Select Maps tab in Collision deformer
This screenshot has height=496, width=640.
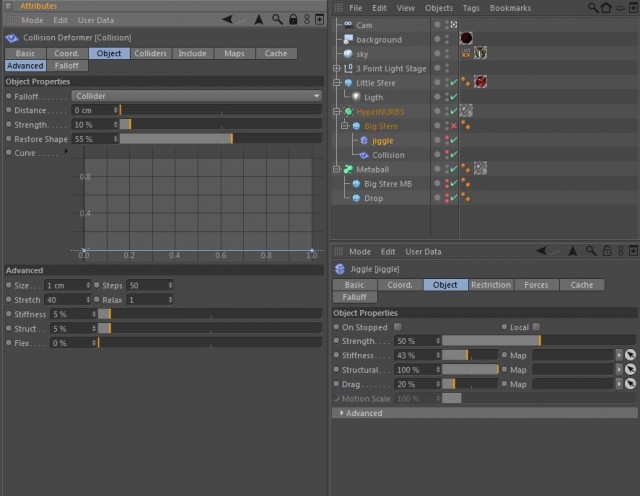(x=234, y=53)
